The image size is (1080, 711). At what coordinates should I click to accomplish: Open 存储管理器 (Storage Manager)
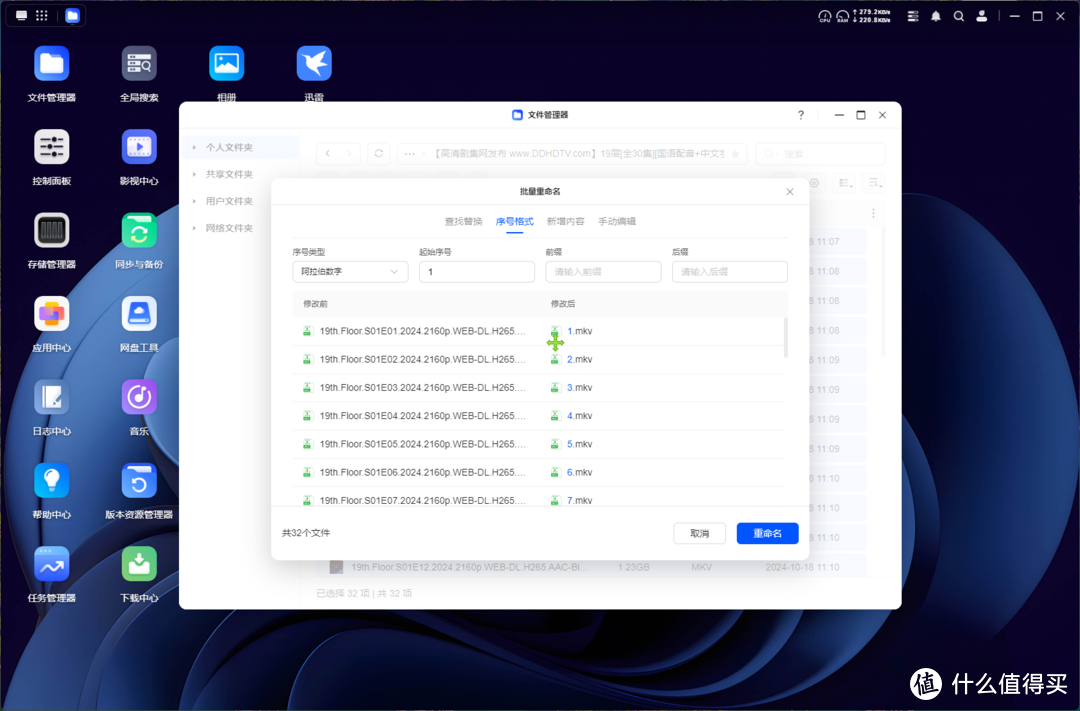tap(51, 230)
